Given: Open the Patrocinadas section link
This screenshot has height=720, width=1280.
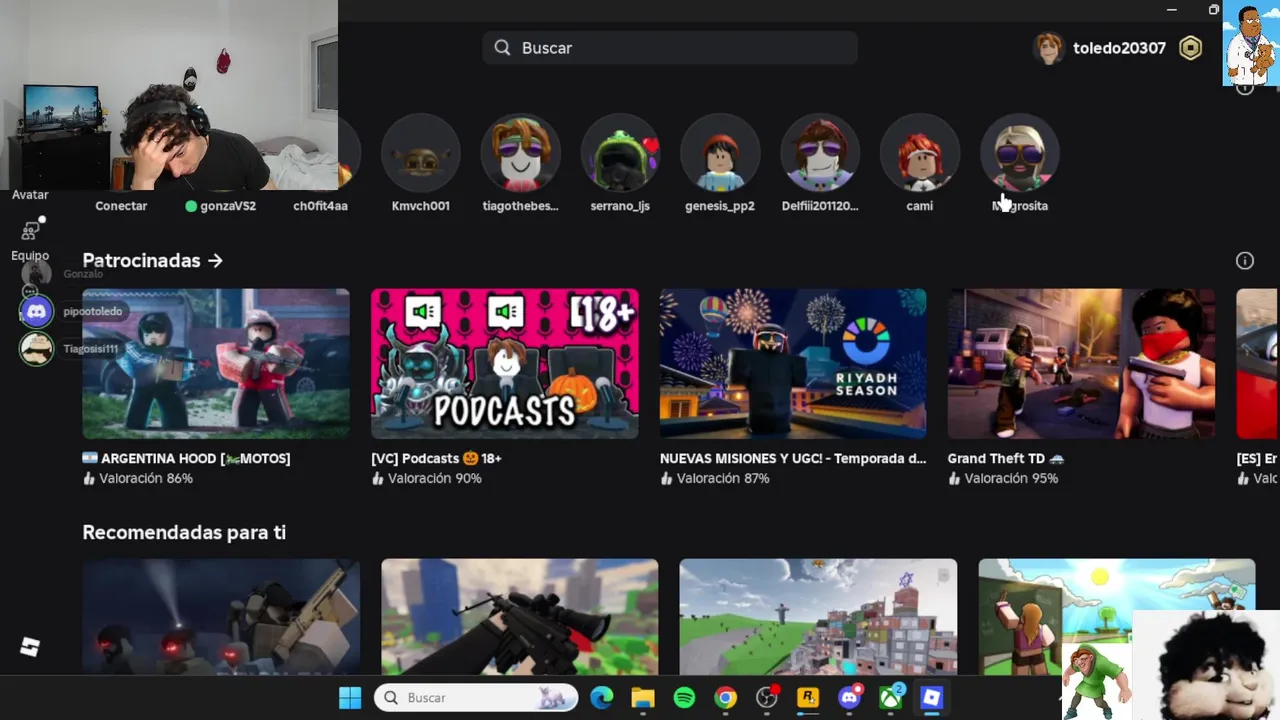Looking at the screenshot, I should click(152, 261).
